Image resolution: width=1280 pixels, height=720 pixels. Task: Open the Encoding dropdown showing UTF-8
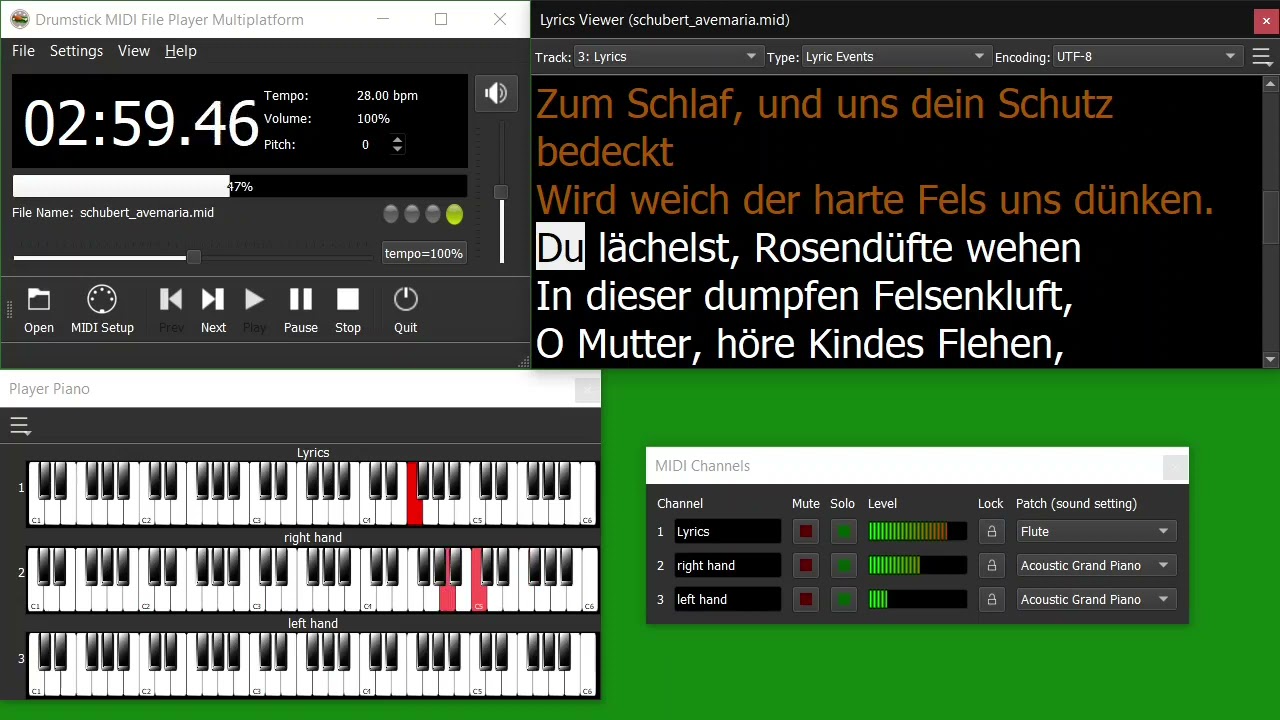coord(1148,57)
